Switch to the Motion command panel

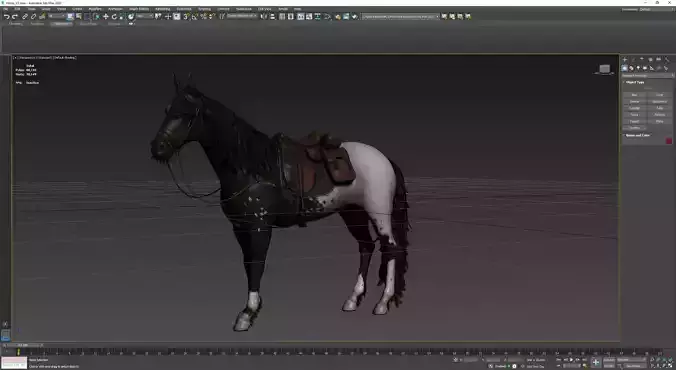[650, 59]
